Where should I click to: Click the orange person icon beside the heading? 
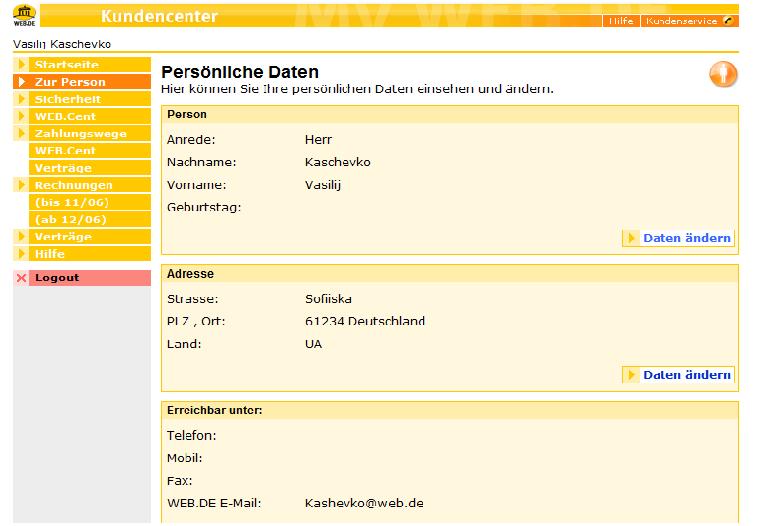point(722,76)
